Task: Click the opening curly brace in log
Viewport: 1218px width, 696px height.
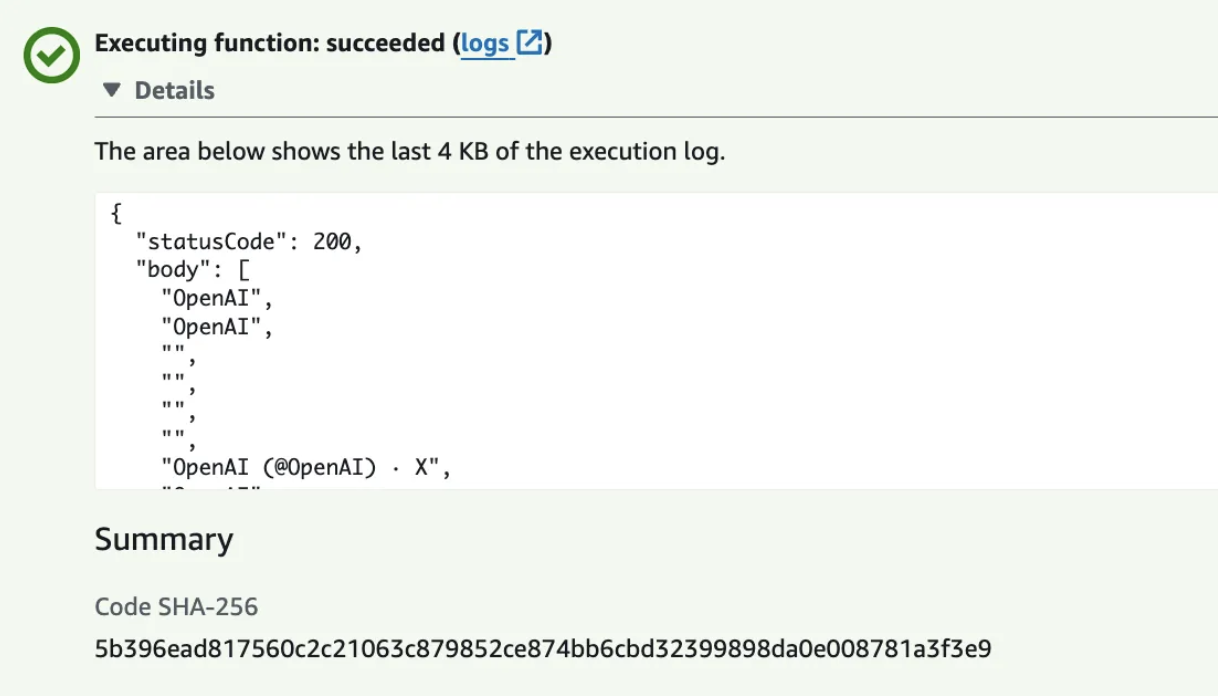Action: [116, 214]
